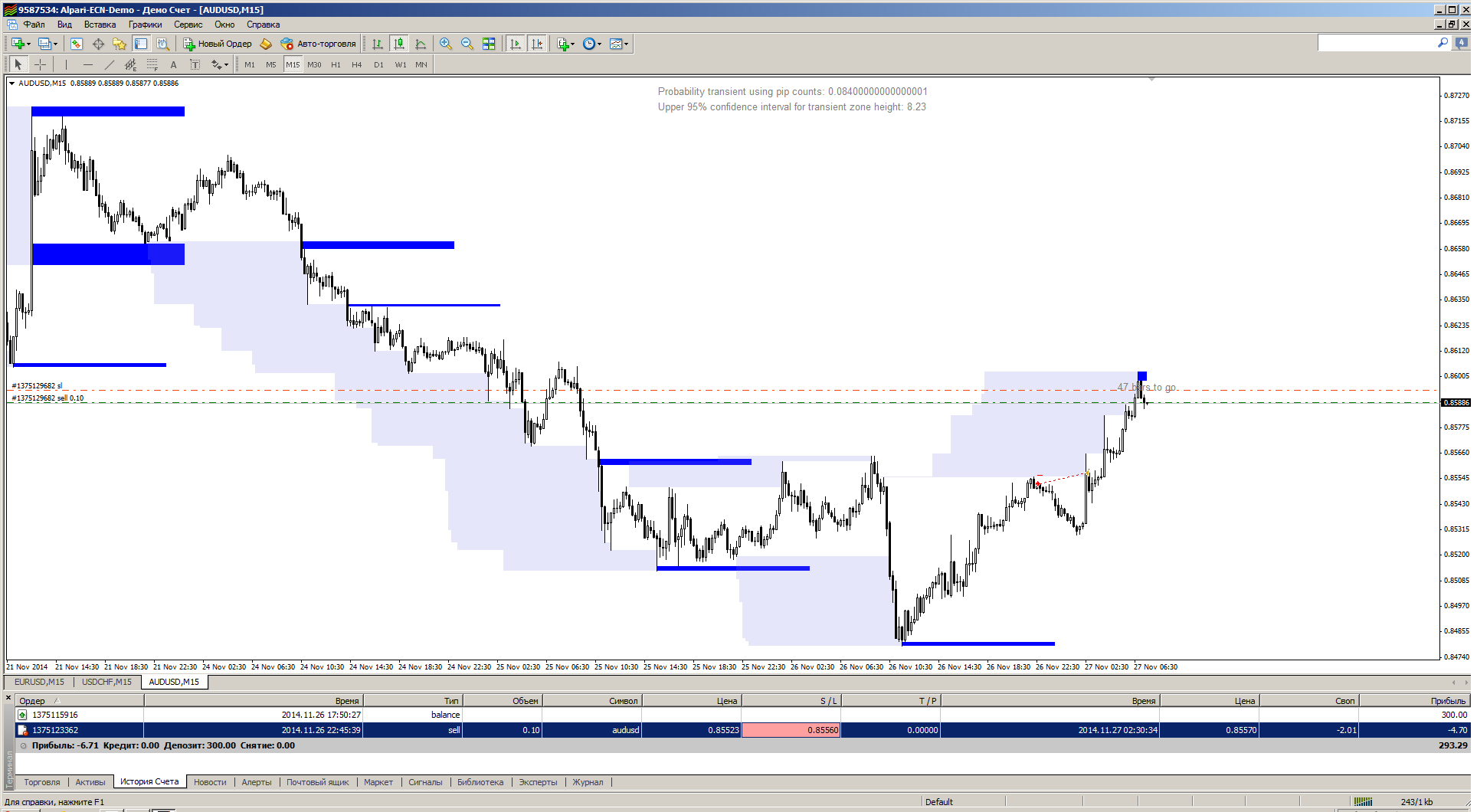Open the Новости terminal tab
The width and height of the screenshot is (1477, 812).
pos(210,782)
